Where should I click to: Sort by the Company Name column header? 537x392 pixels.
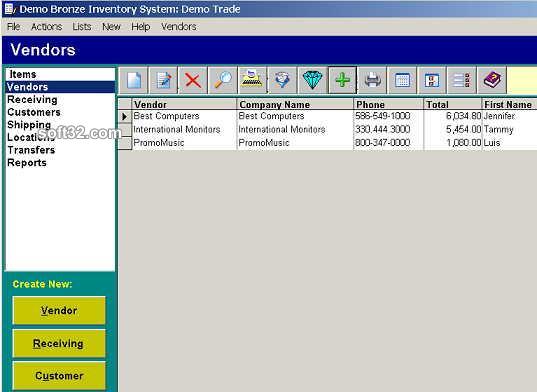295,104
